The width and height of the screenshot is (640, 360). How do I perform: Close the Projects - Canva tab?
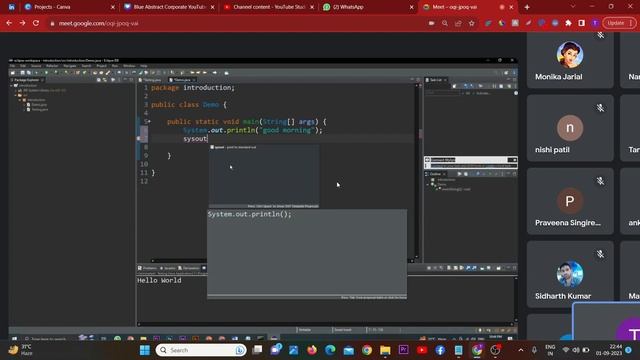(113, 7)
